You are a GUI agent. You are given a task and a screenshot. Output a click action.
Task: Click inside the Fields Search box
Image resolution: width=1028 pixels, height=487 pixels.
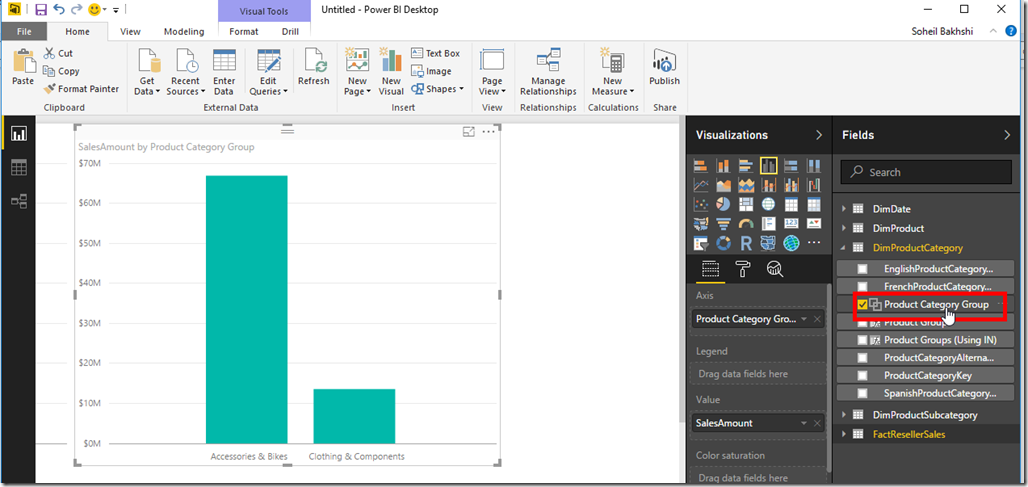tap(926, 172)
